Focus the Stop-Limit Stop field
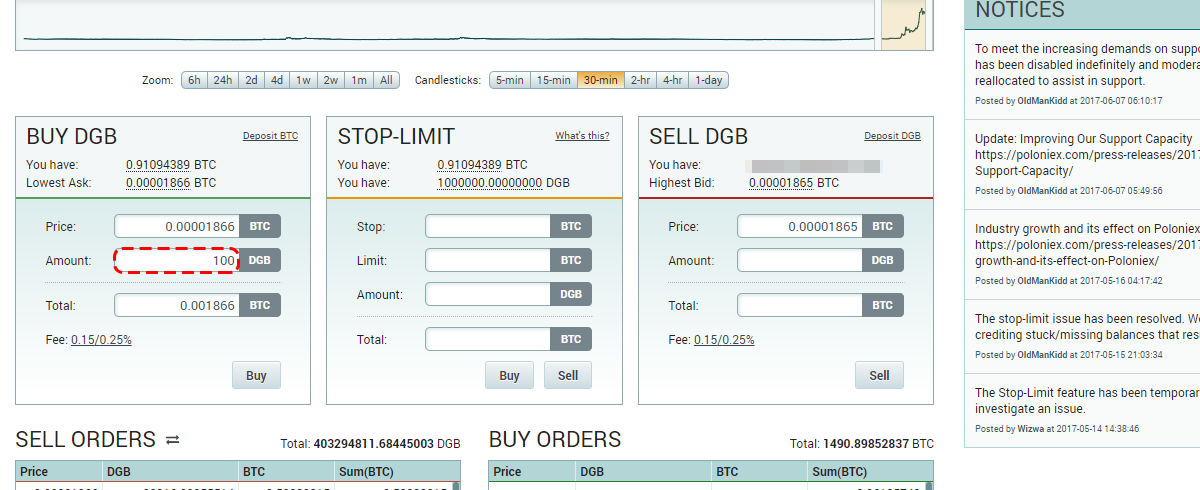Viewport: 1200px width, 490px height. click(488, 227)
